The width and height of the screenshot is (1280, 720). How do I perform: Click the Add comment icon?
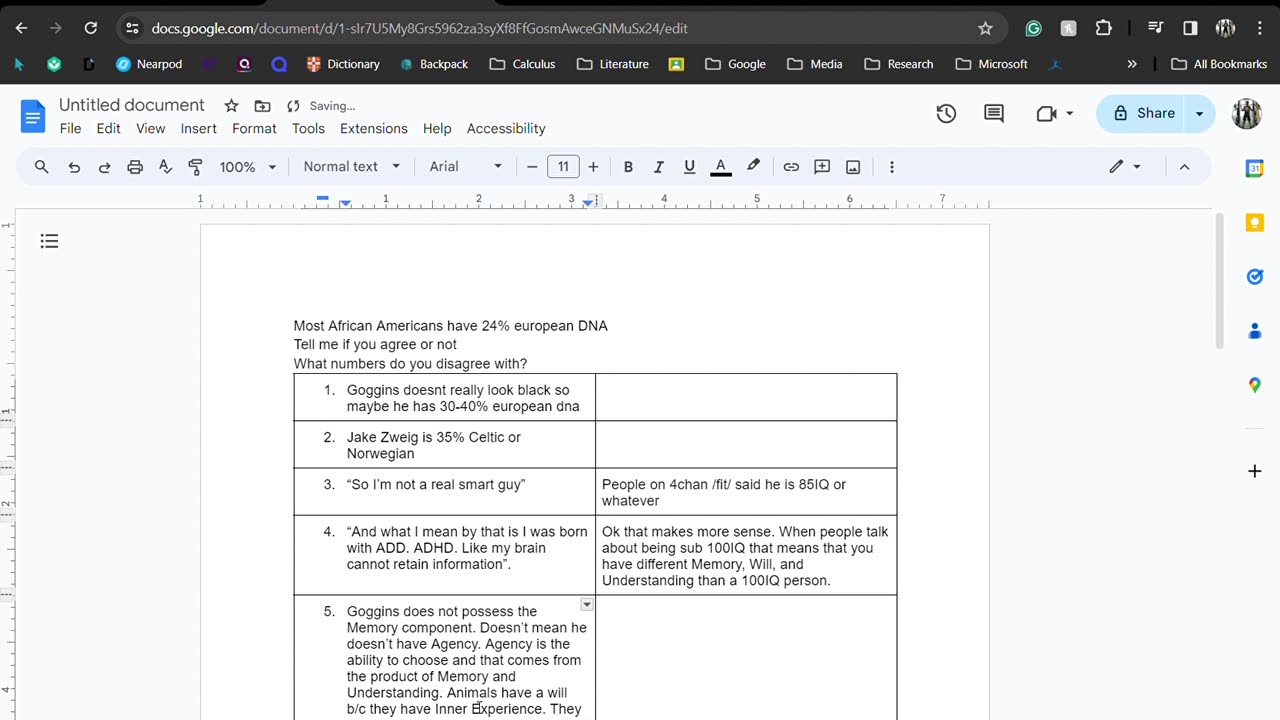coord(822,167)
